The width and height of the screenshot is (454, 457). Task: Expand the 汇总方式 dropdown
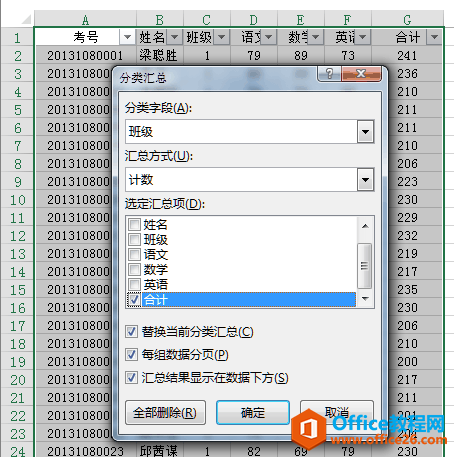click(365, 180)
